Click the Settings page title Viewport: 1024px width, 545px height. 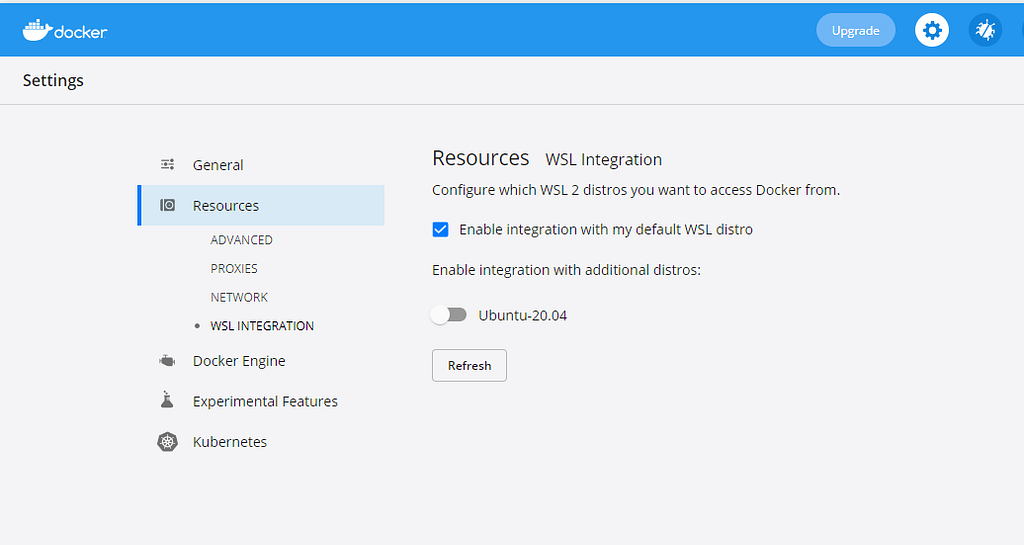(53, 80)
